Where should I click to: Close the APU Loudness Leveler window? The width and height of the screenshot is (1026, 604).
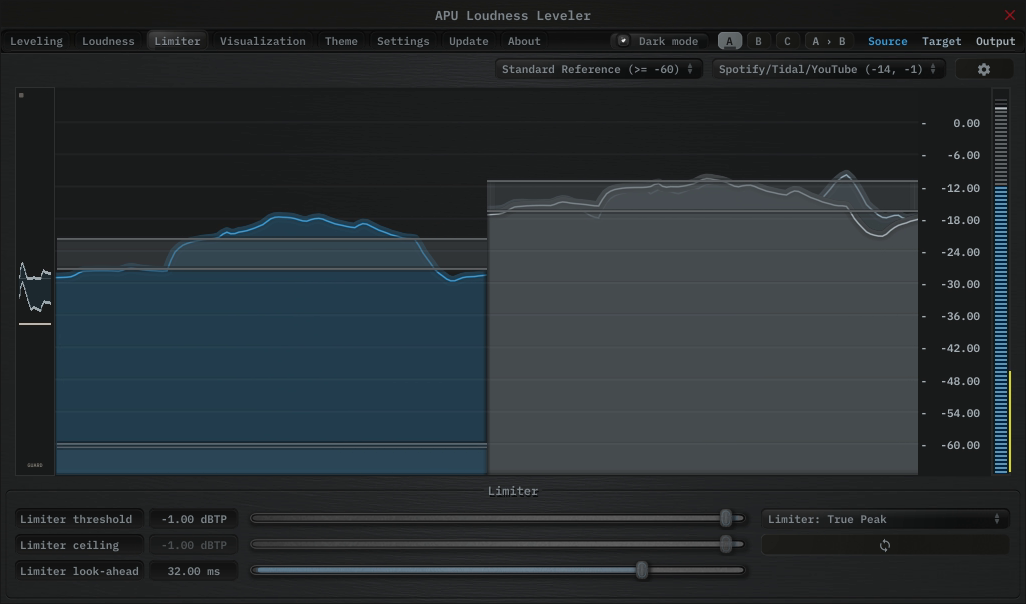(x=1009, y=15)
